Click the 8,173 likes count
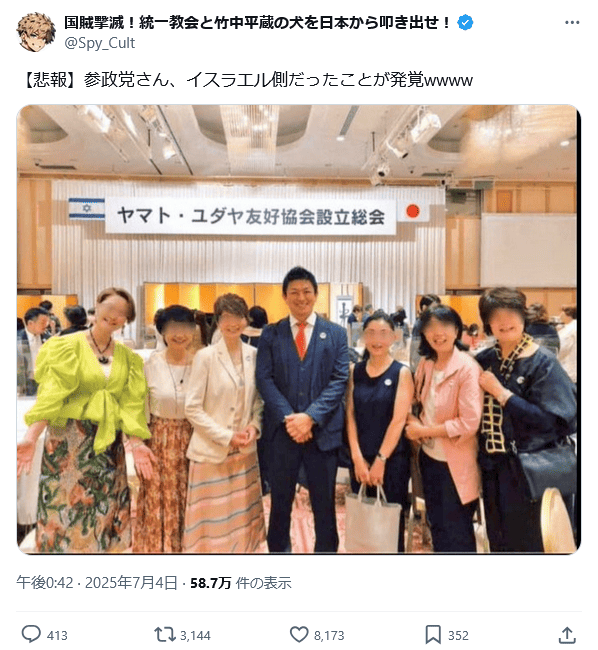This screenshot has height=650, width=598. [x=329, y=635]
